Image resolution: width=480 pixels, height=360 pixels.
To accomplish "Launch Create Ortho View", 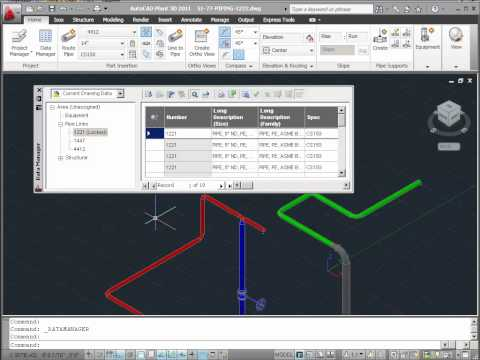I will tap(202, 43).
